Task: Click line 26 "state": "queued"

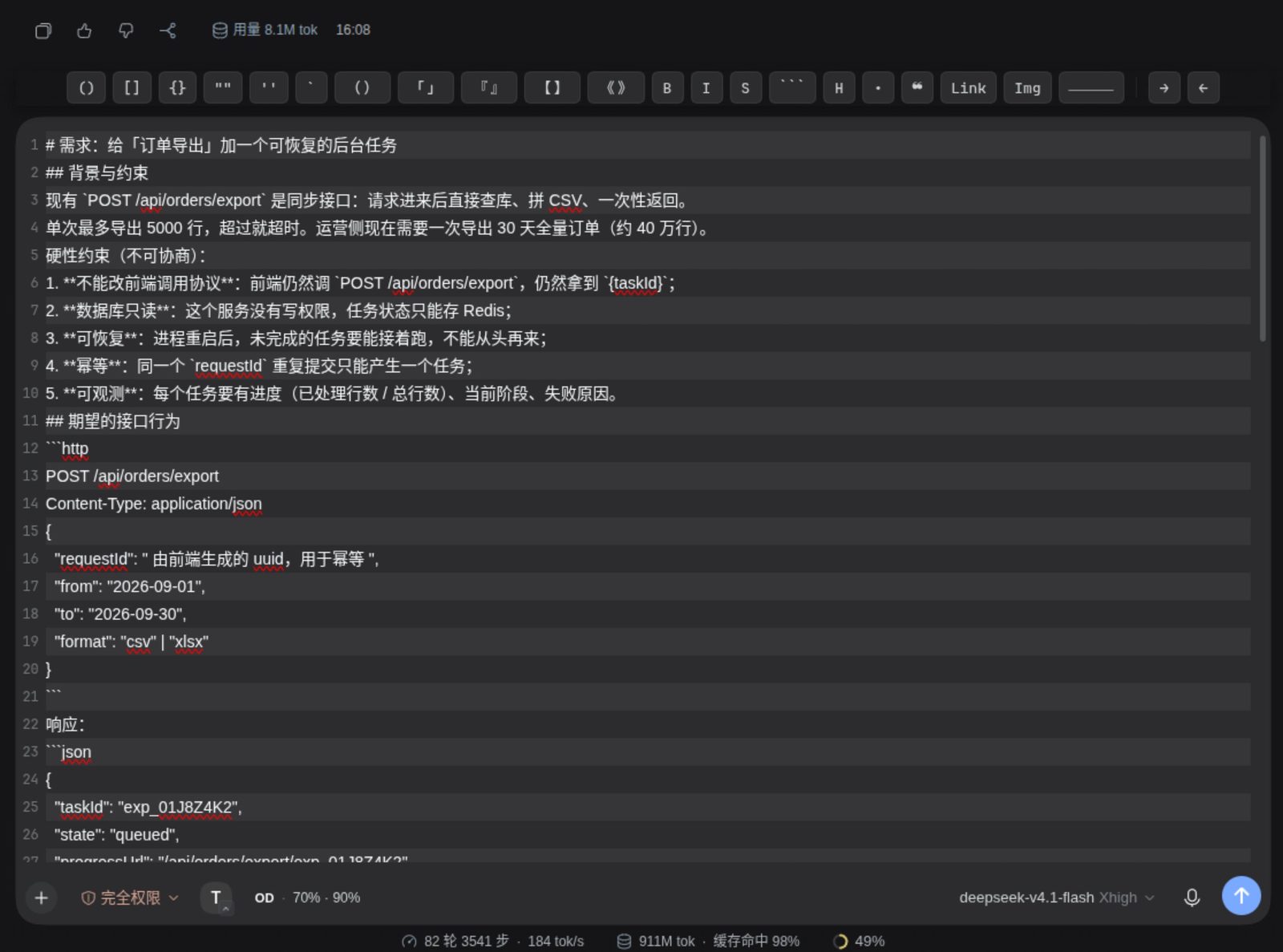Action: click(117, 835)
